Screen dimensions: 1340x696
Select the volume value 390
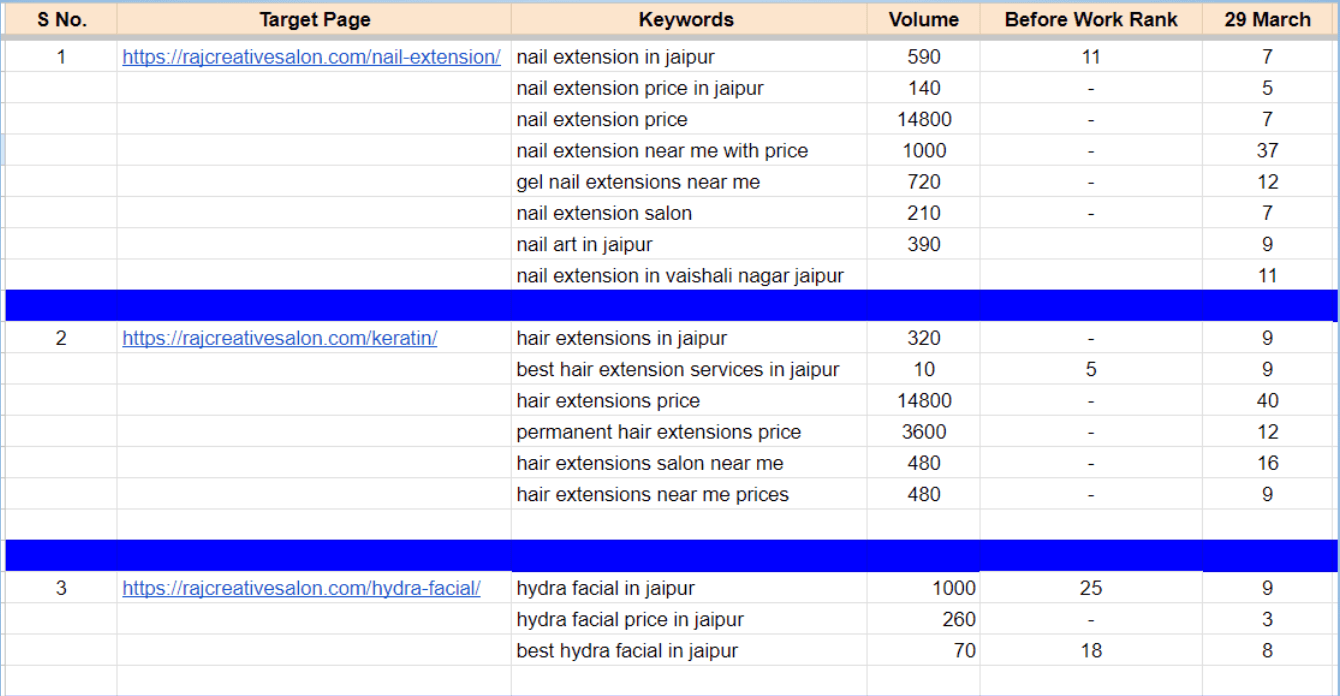coord(923,244)
